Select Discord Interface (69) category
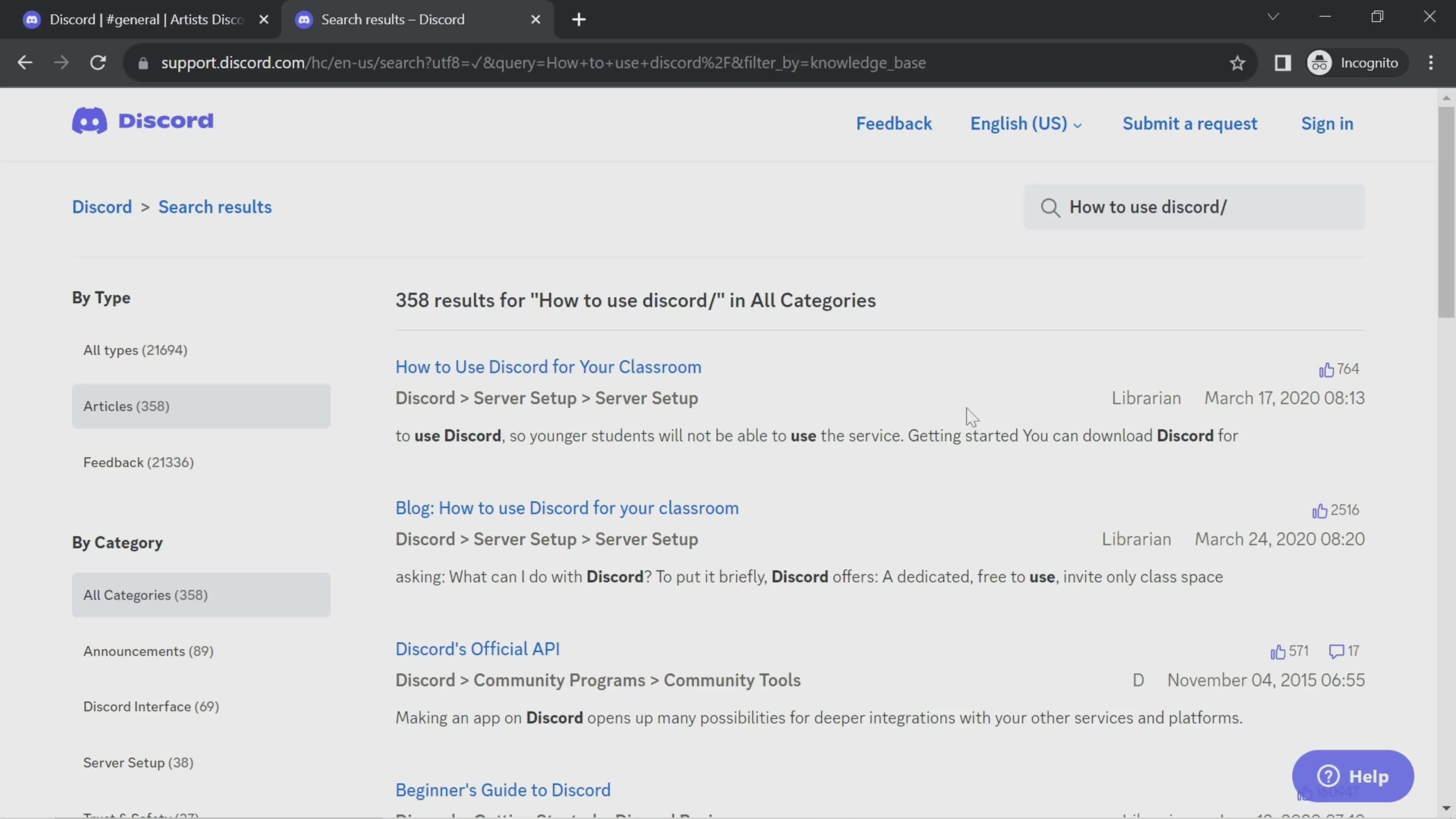 tap(151, 707)
